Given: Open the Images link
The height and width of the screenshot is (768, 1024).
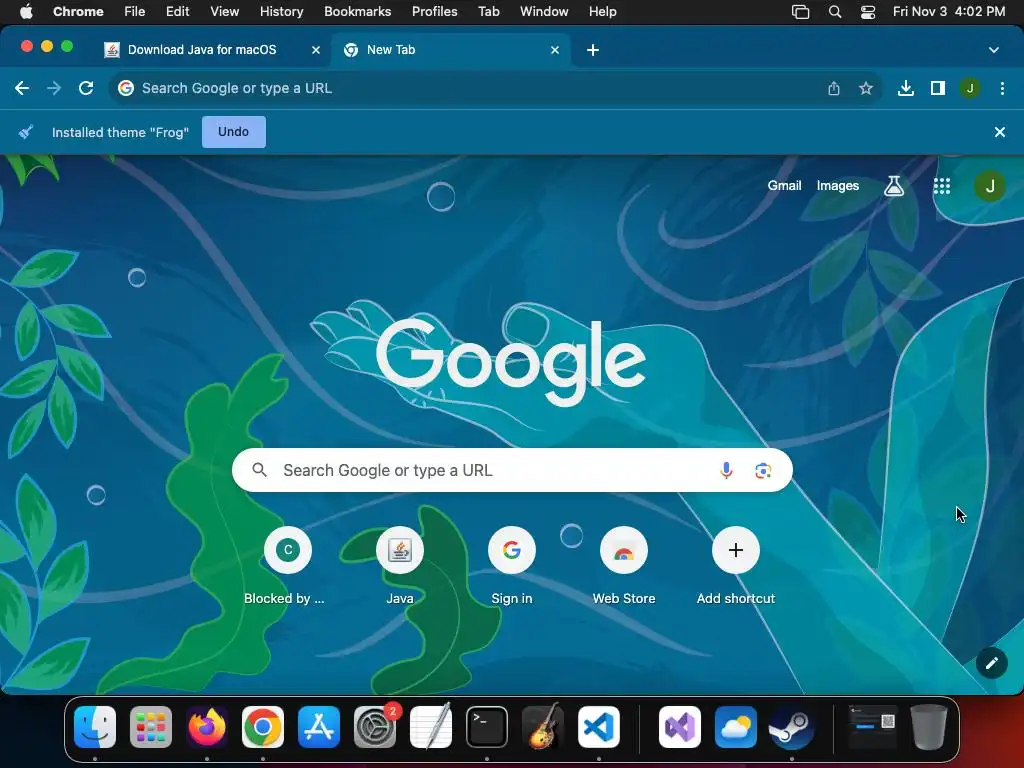Looking at the screenshot, I should pos(838,185).
